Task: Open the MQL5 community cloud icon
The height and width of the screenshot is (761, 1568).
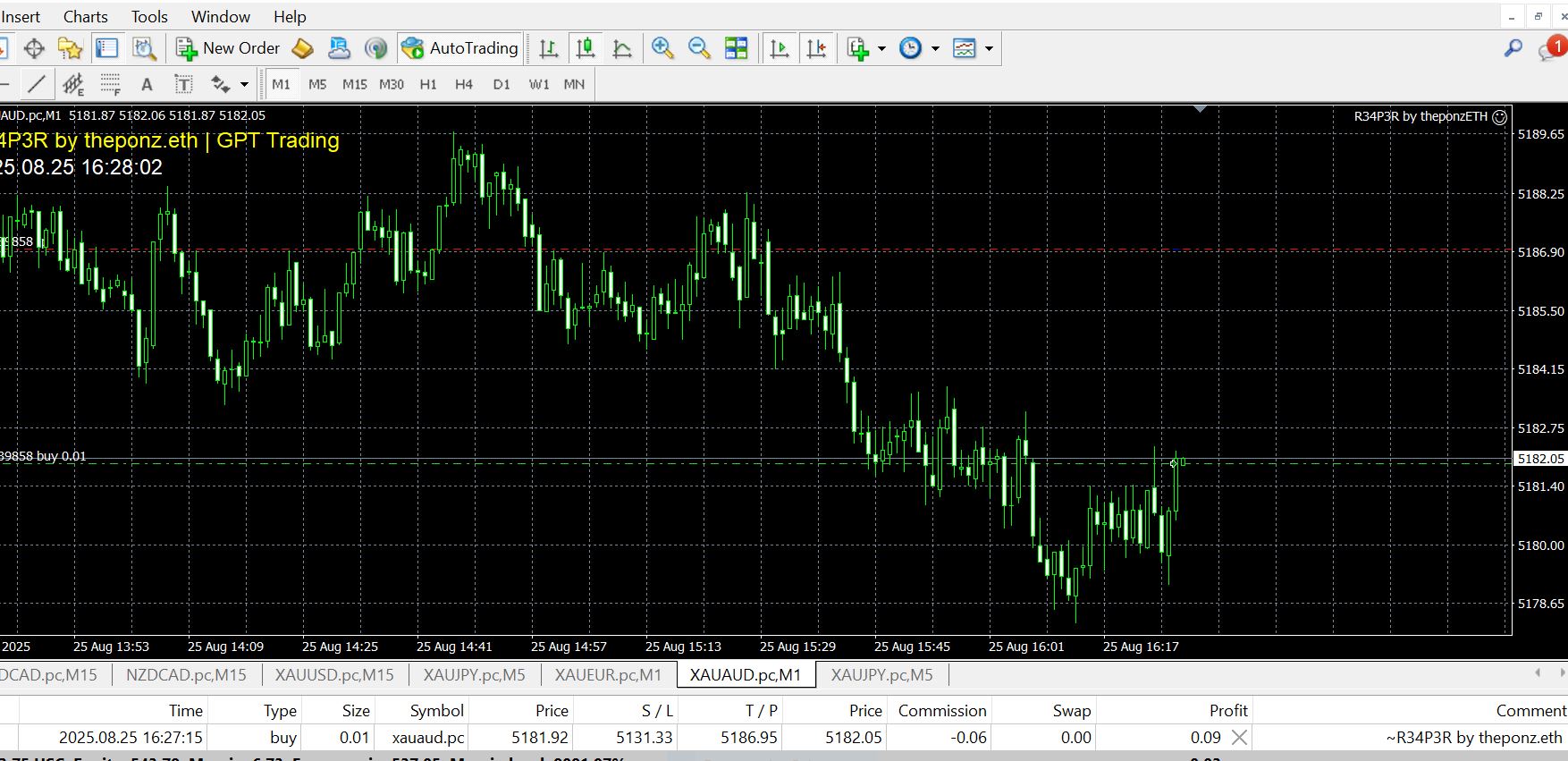Action: [339, 48]
